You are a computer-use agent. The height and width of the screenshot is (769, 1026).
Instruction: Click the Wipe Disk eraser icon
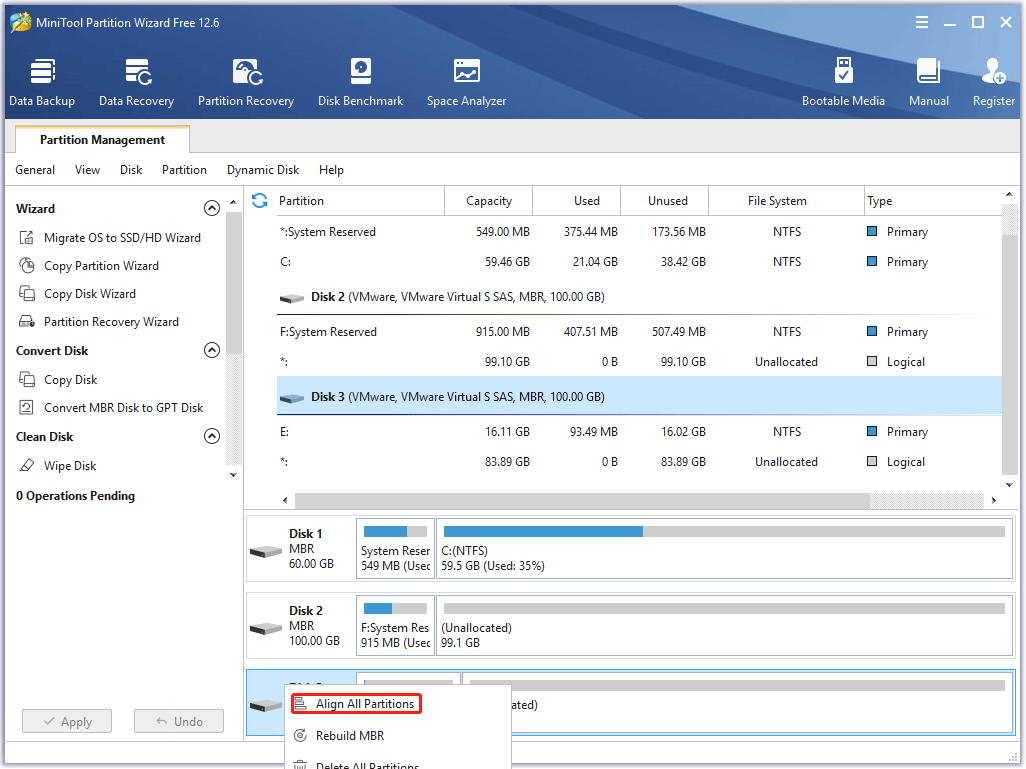tap(27, 465)
